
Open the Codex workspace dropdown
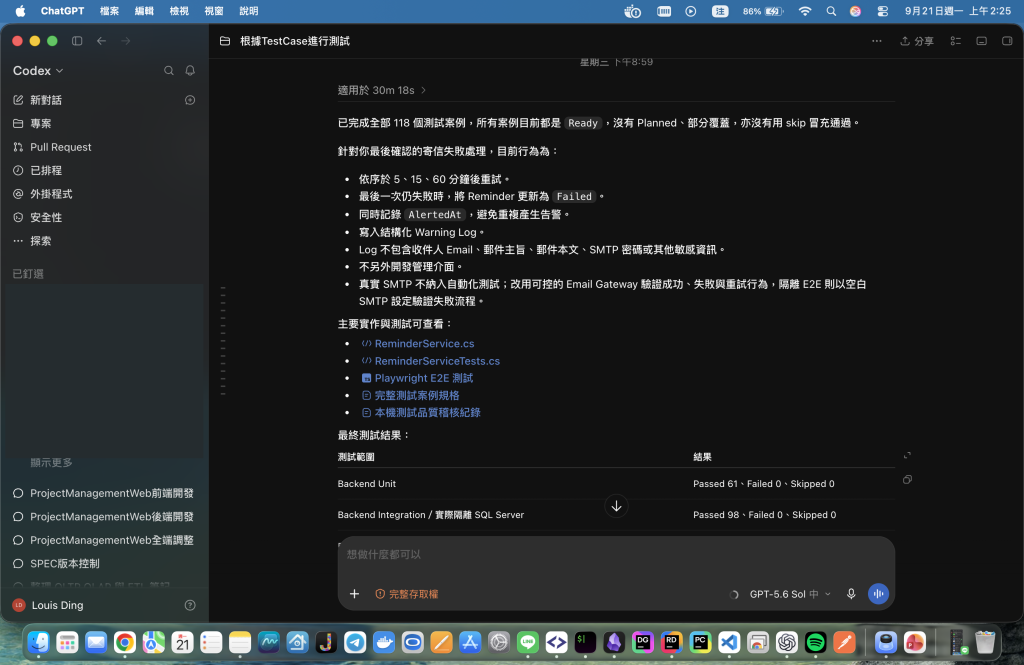click(x=38, y=71)
